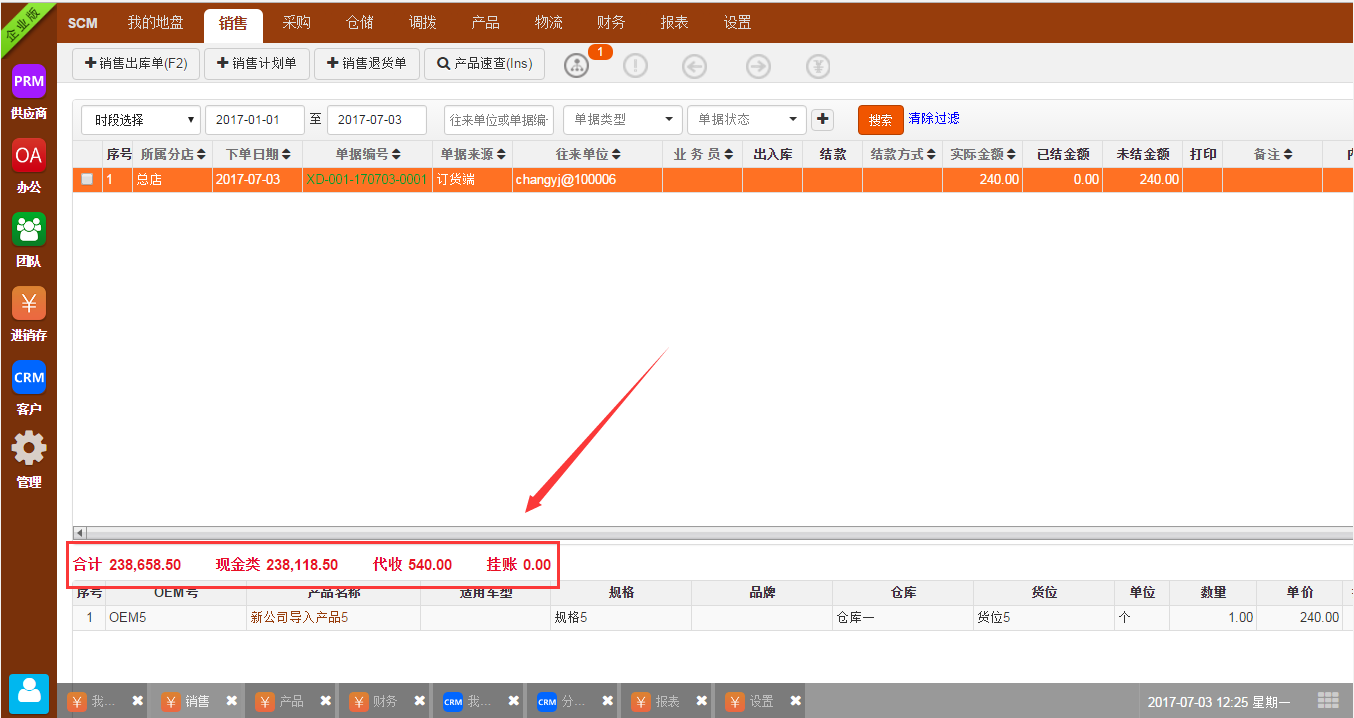The image size is (1354, 718).
Task: Open the grid view icon in bottom bar
Action: pos(1328,700)
